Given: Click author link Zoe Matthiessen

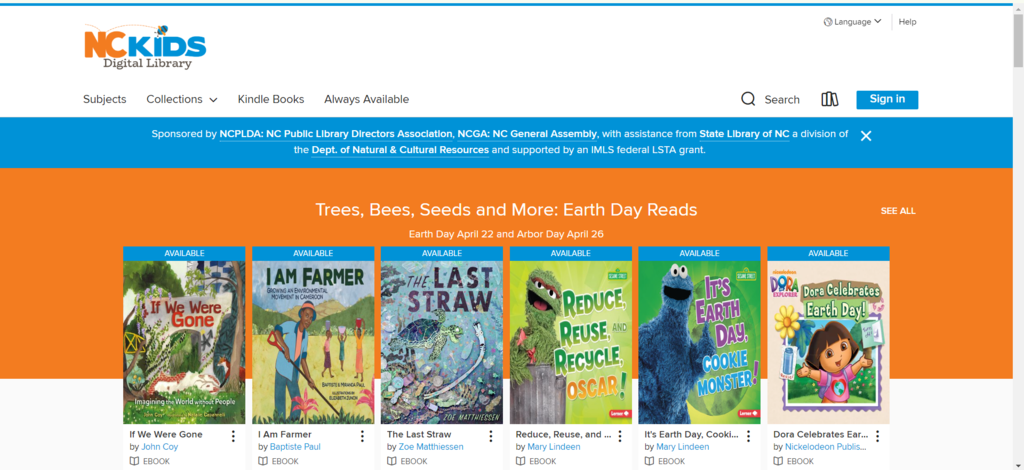Looking at the screenshot, I should coord(431,447).
